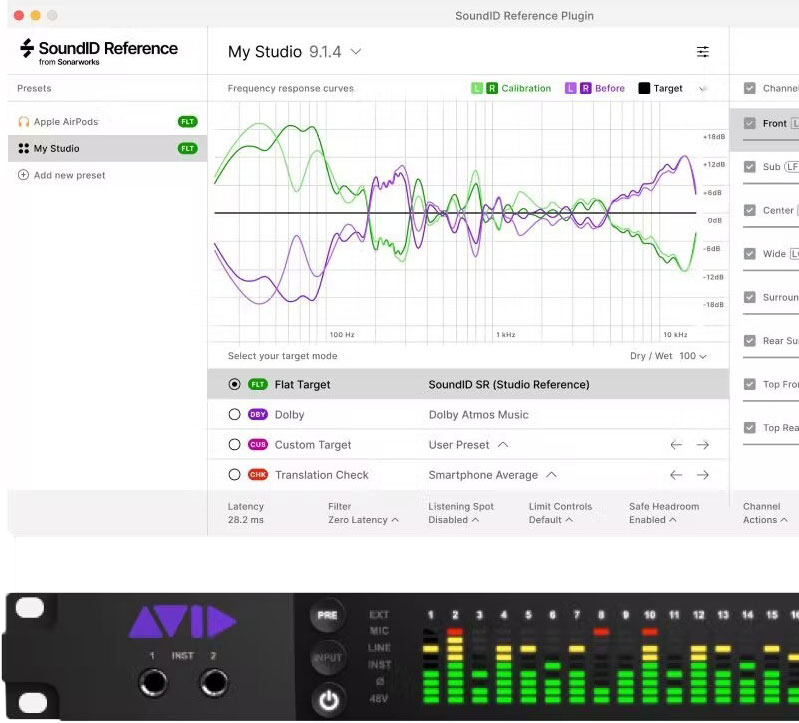Toggle the Sub channel checkbox

[750, 167]
